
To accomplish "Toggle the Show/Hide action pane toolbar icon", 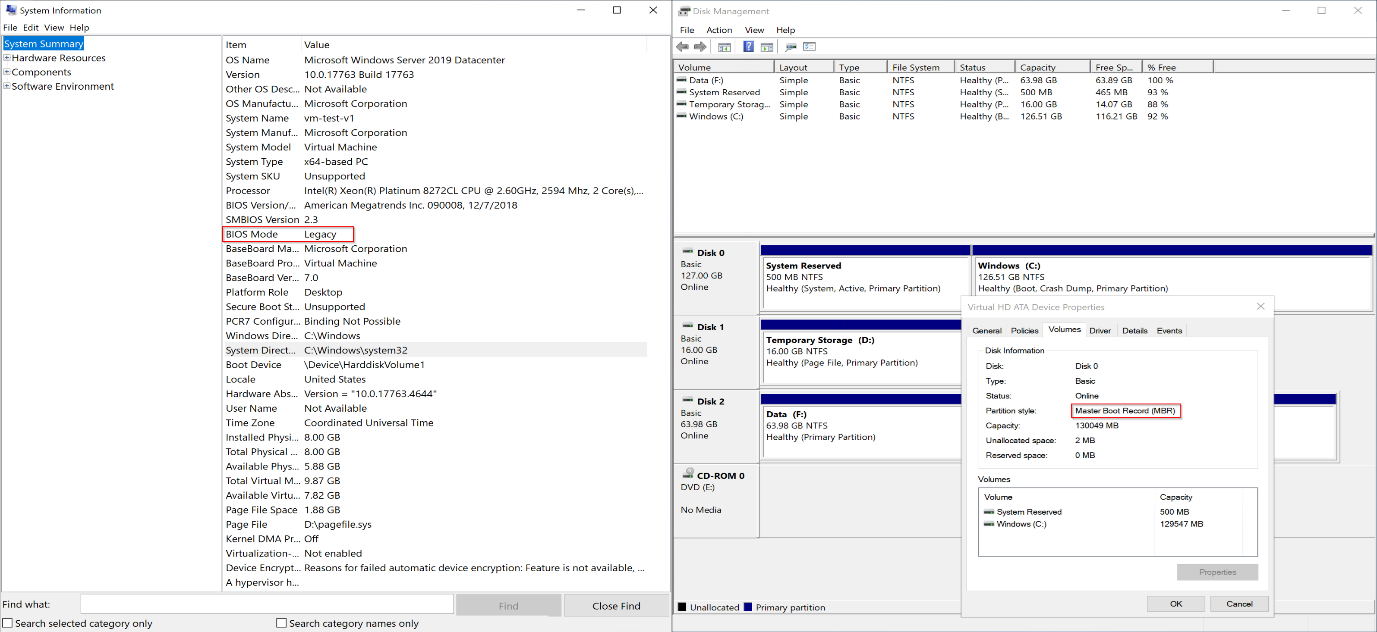I will (766, 46).
